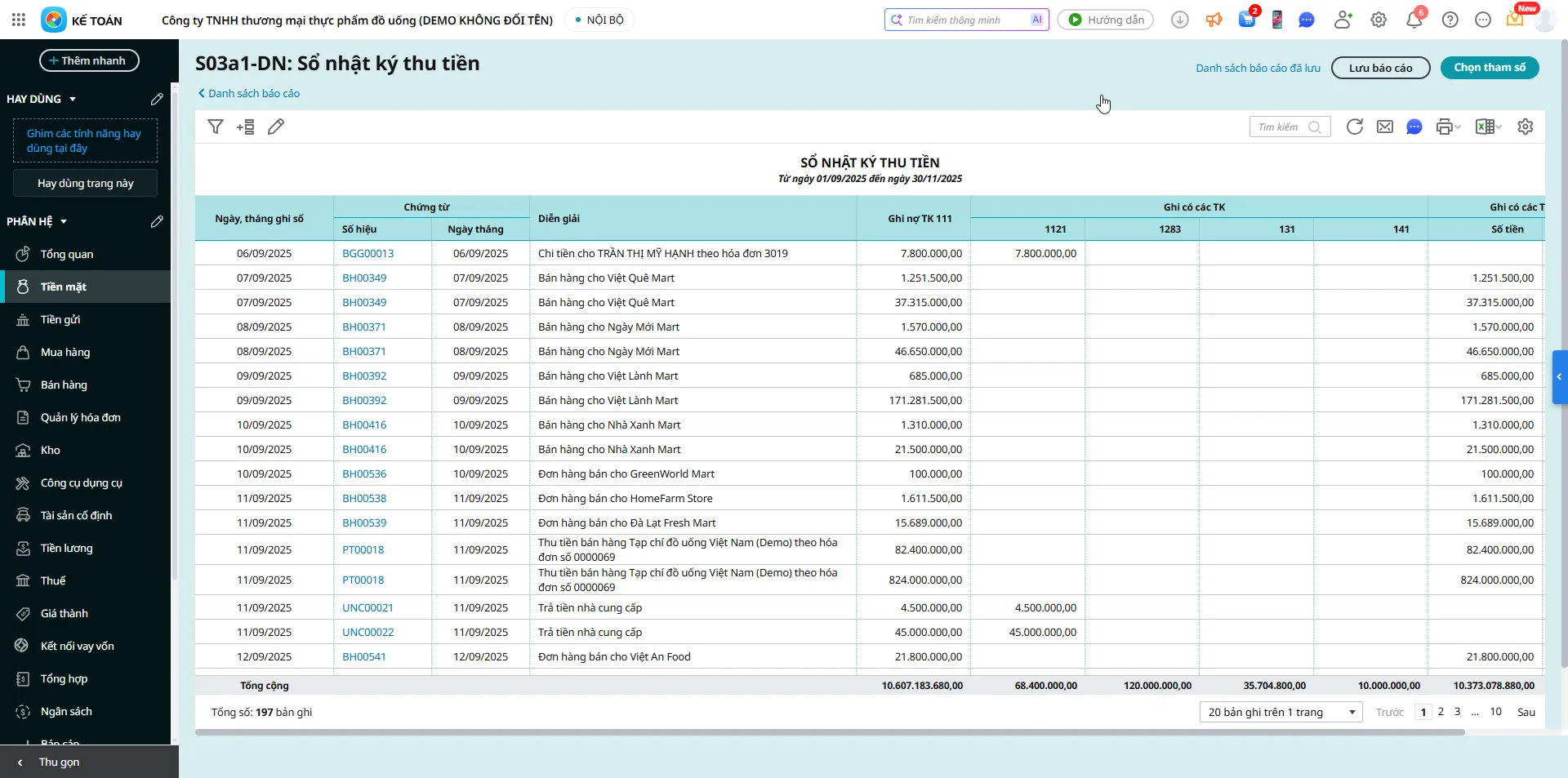
Task: Open the print icon in the report toolbar
Action: 1444,127
